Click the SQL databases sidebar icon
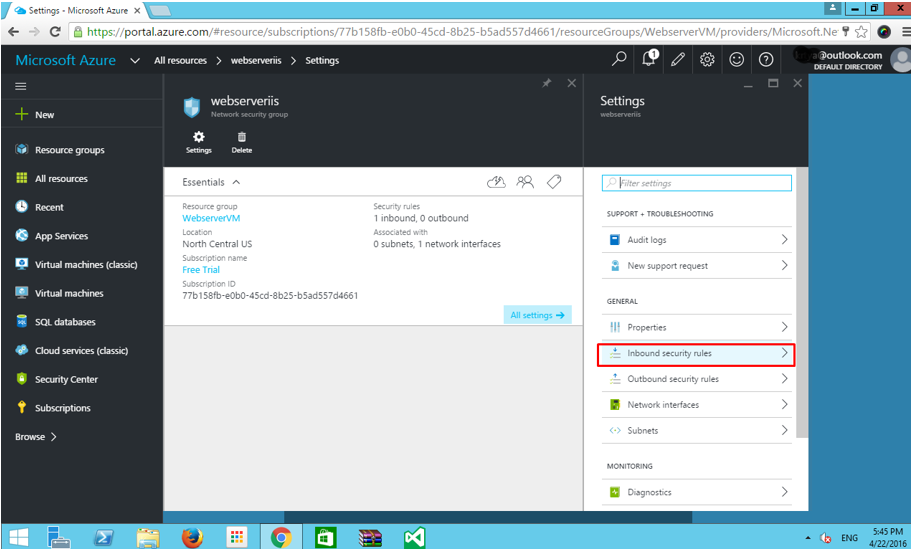The height and width of the screenshot is (549, 912). (22, 321)
